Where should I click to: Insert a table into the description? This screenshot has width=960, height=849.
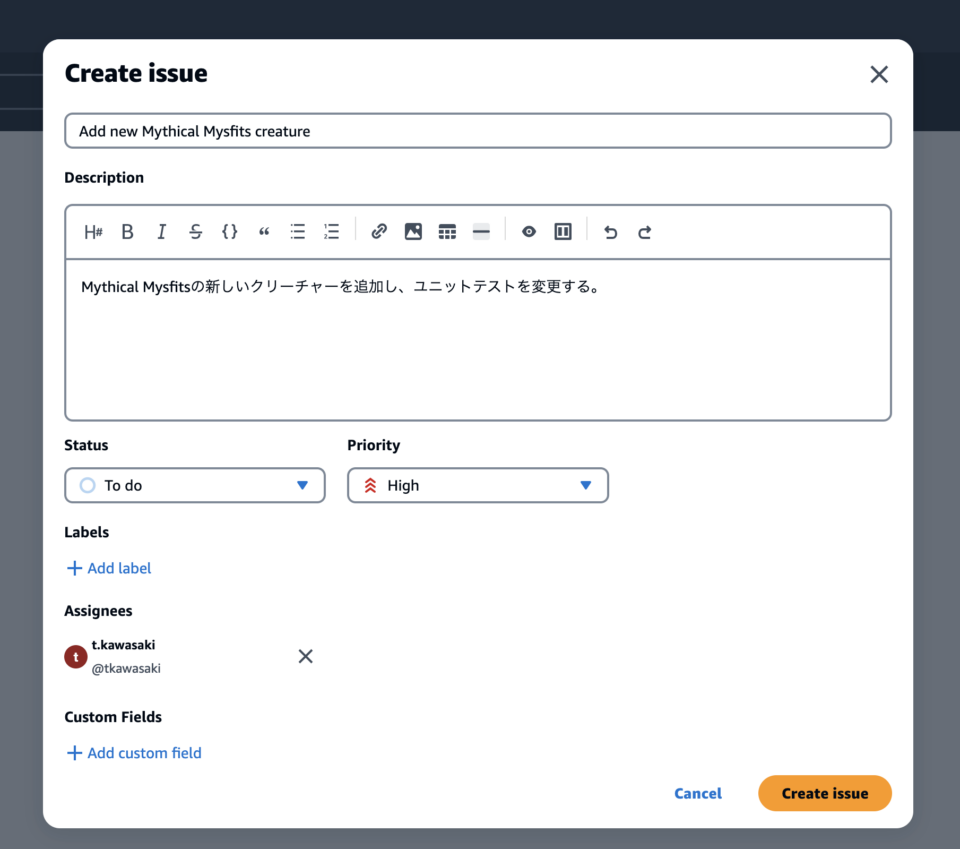[x=447, y=231]
